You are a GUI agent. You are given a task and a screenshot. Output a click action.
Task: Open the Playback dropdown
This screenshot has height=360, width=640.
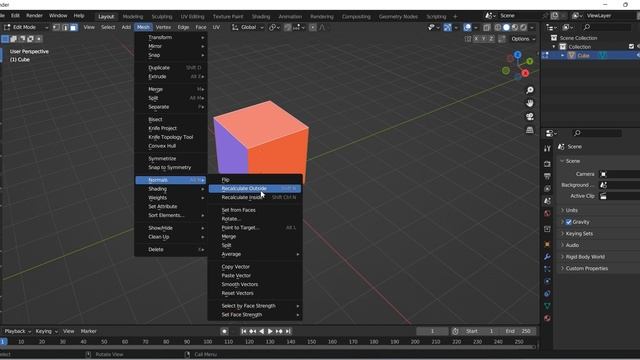click(18, 331)
